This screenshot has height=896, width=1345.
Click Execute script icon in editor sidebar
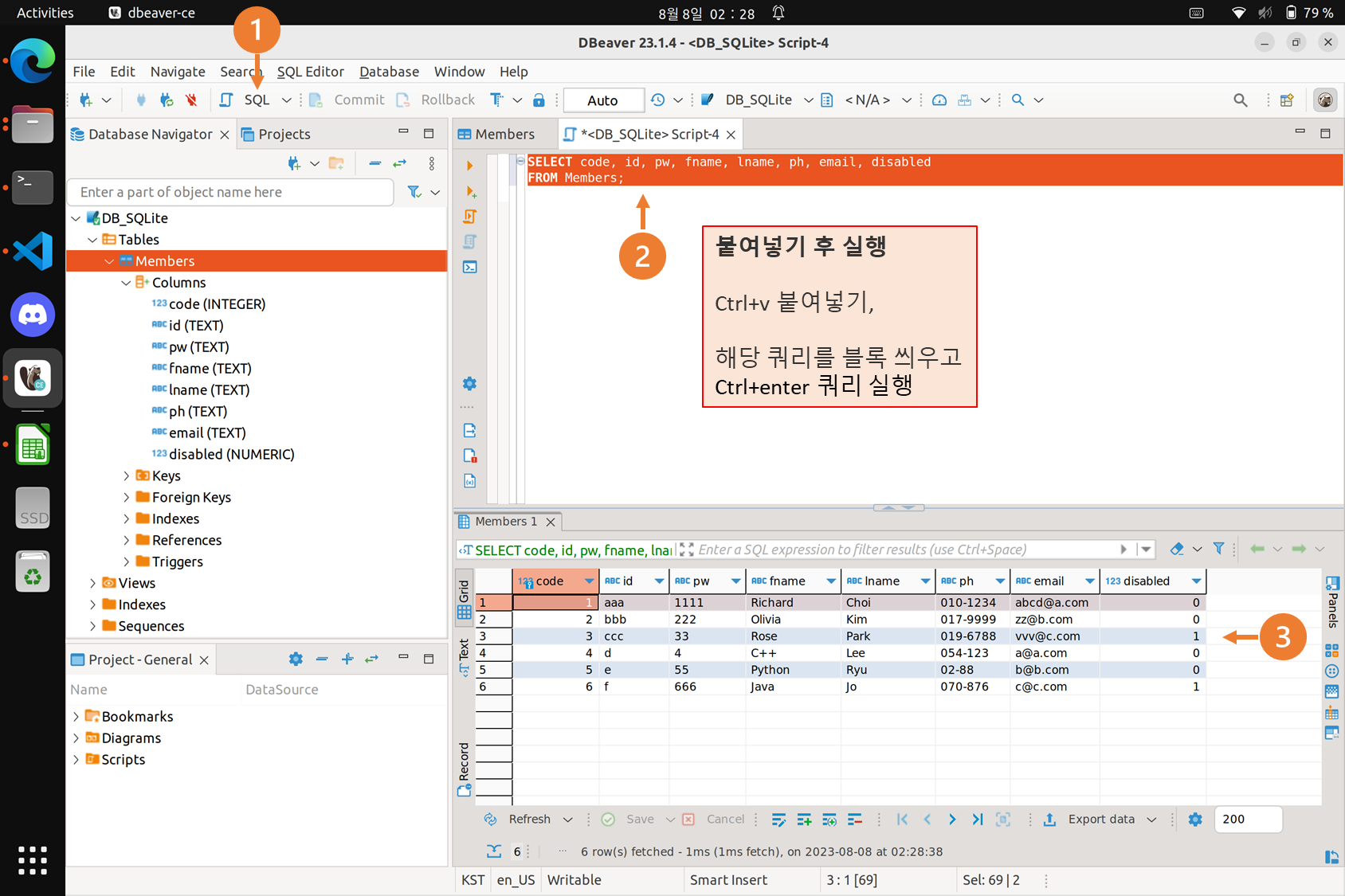coord(469,217)
